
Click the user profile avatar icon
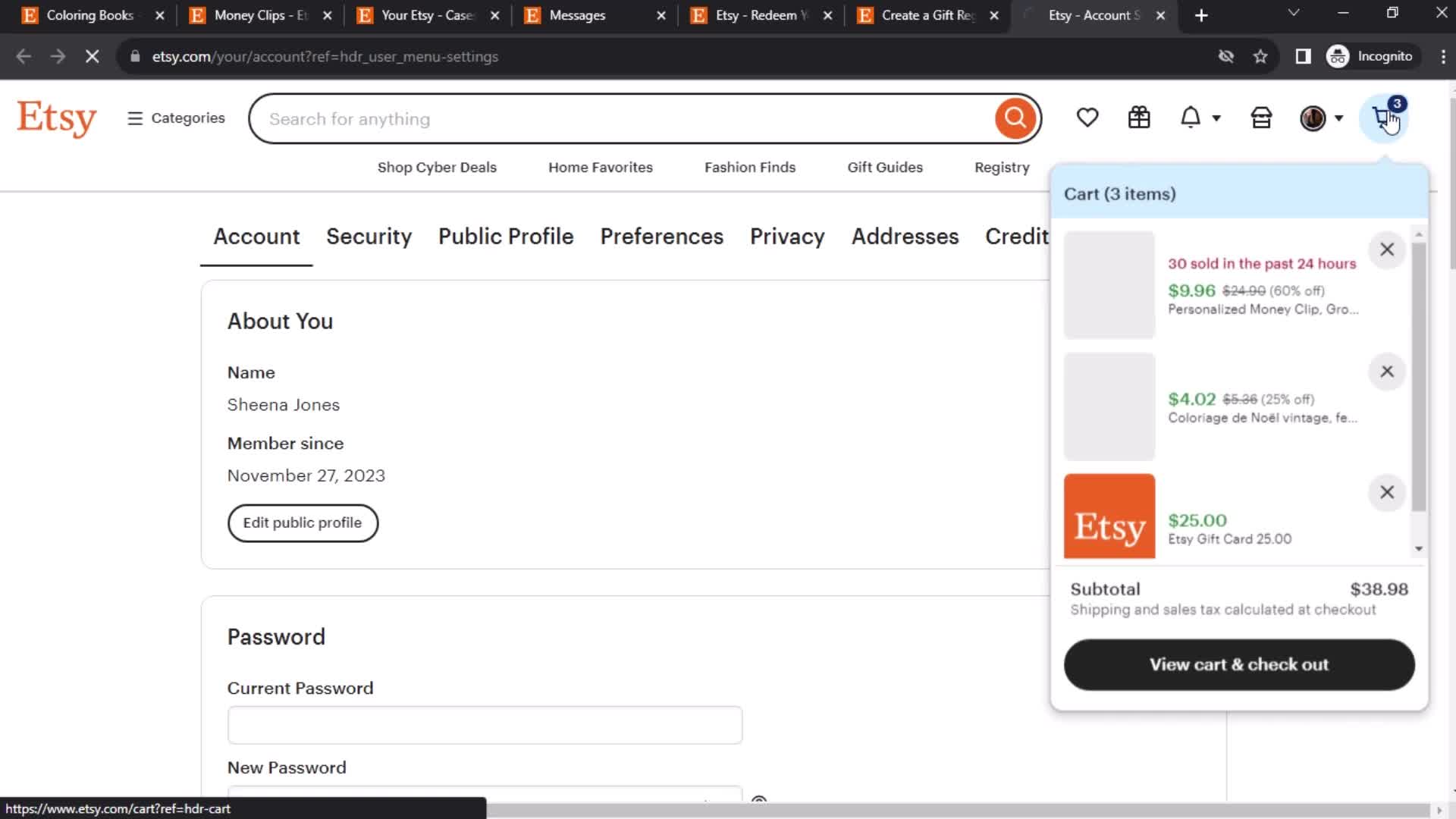(1313, 118)
